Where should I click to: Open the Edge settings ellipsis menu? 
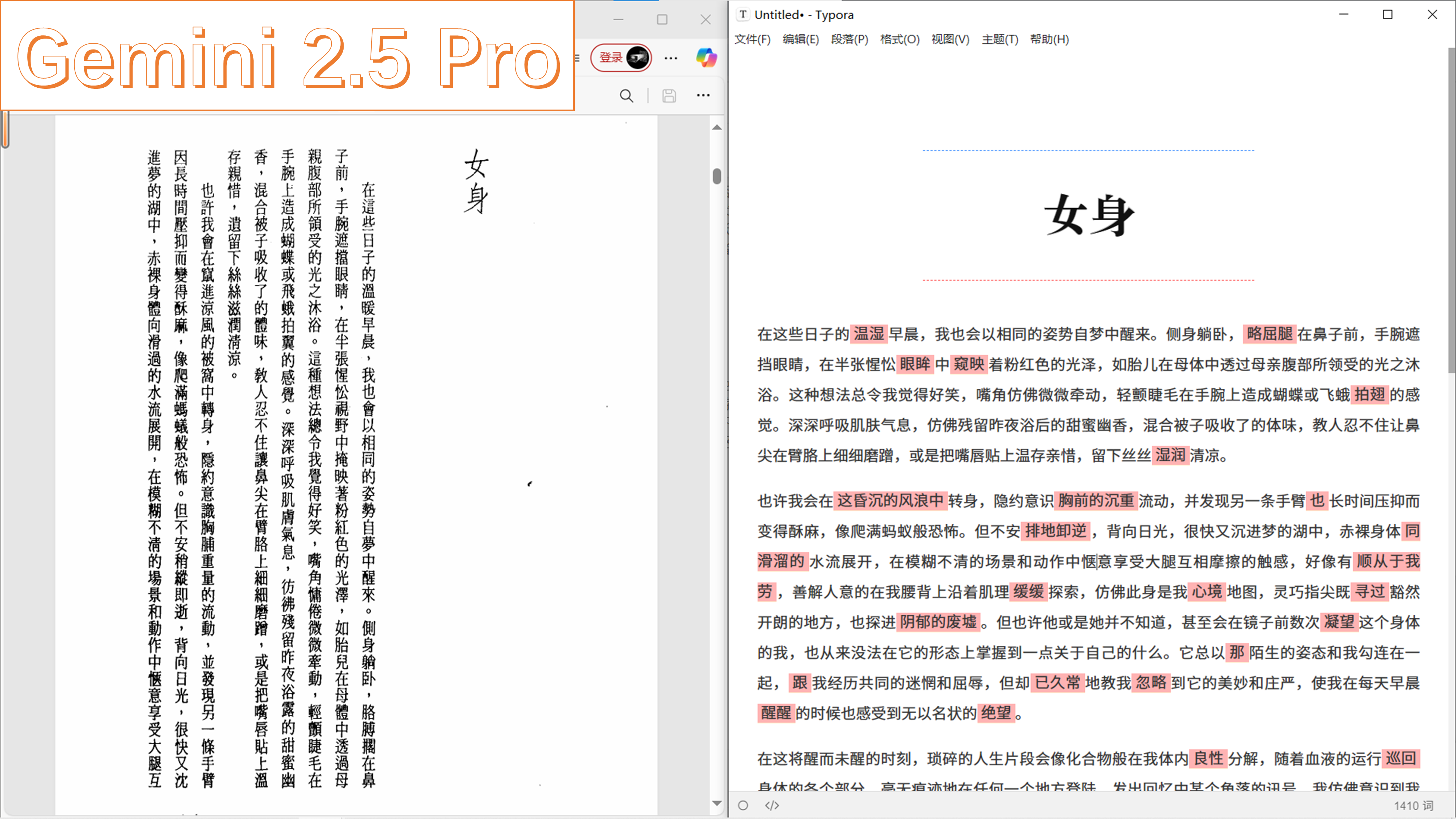pos(671,58)
